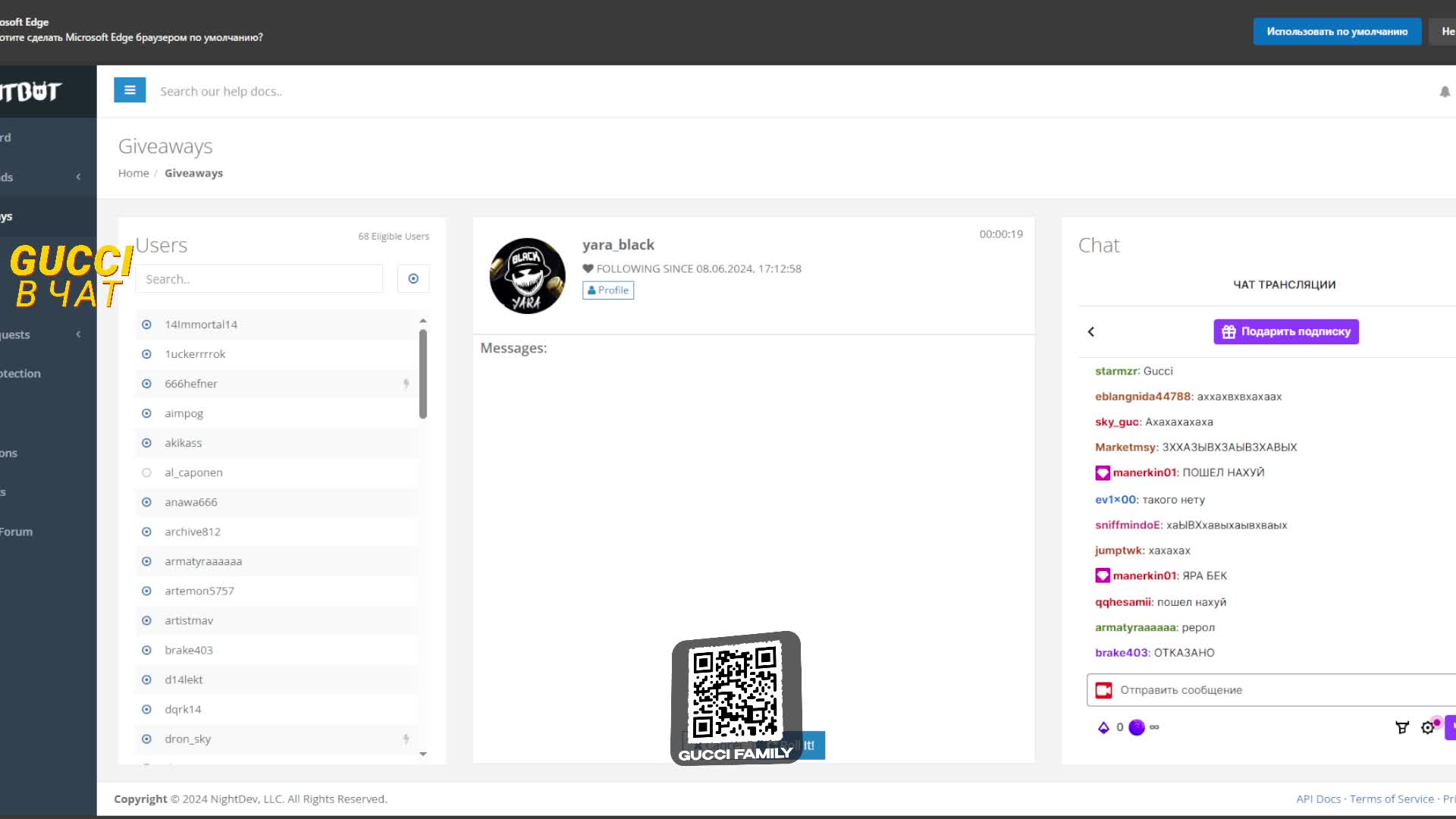Click username jumptwk in chat
The width and height of the screenshot is (1456, 819).
(x=1119, y=551)
